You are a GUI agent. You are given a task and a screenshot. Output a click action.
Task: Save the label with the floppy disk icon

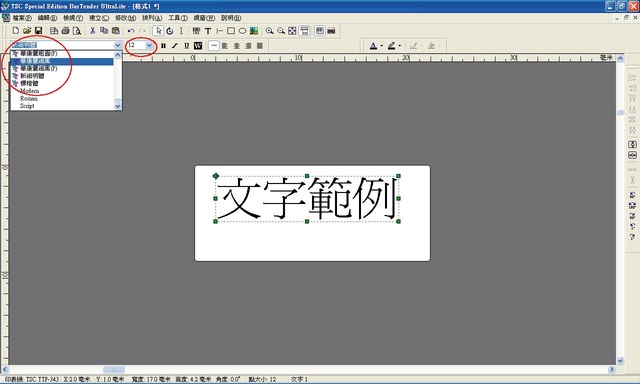click(38, 31)
